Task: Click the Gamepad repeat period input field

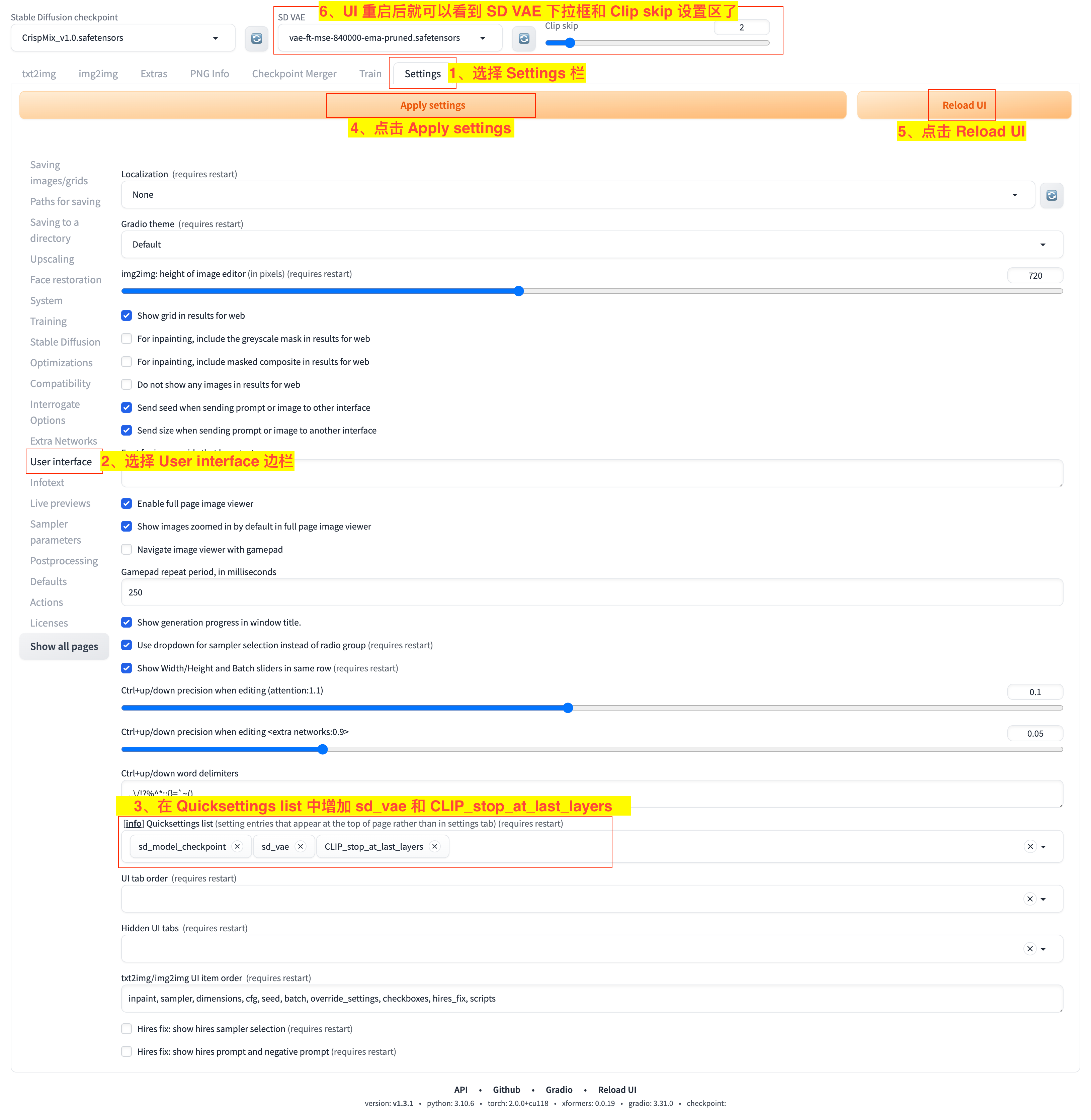Action: pyautogui.click(x=591, y=592)
